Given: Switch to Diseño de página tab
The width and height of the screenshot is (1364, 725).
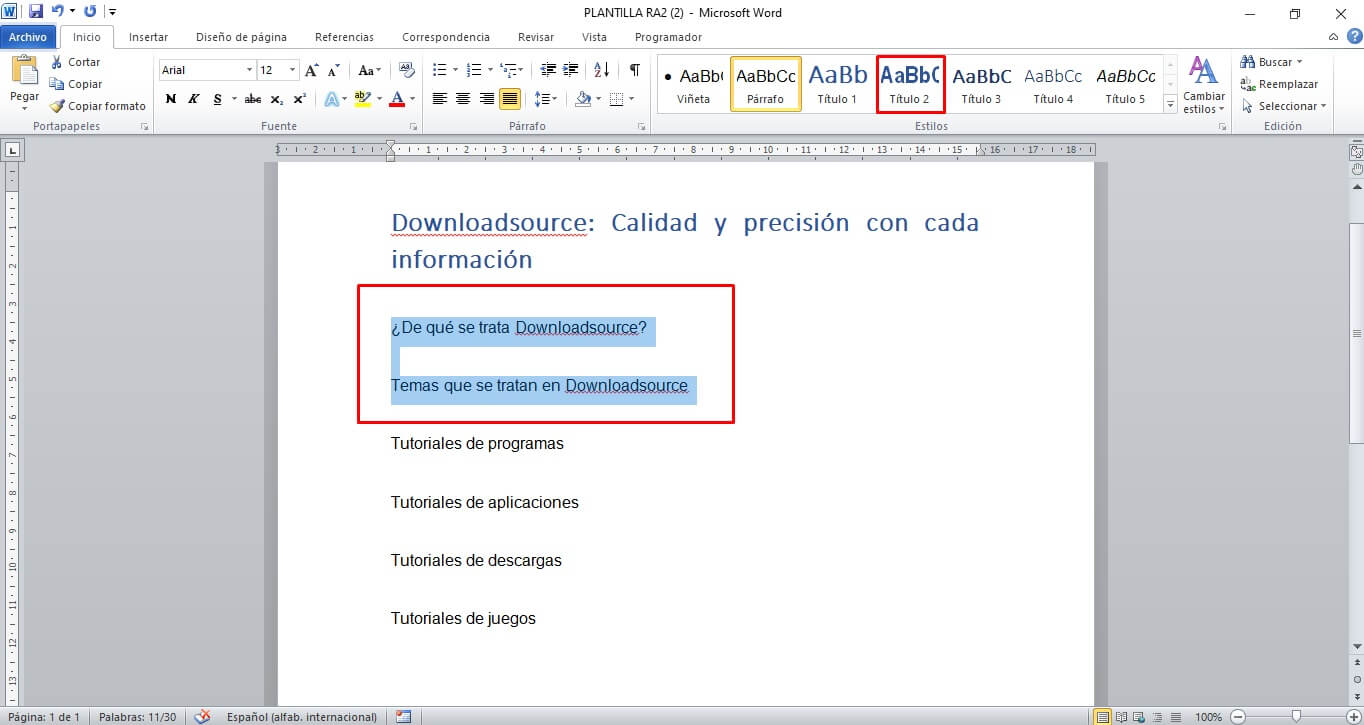Looking at the screenshot, I should [x=241, y=37].
